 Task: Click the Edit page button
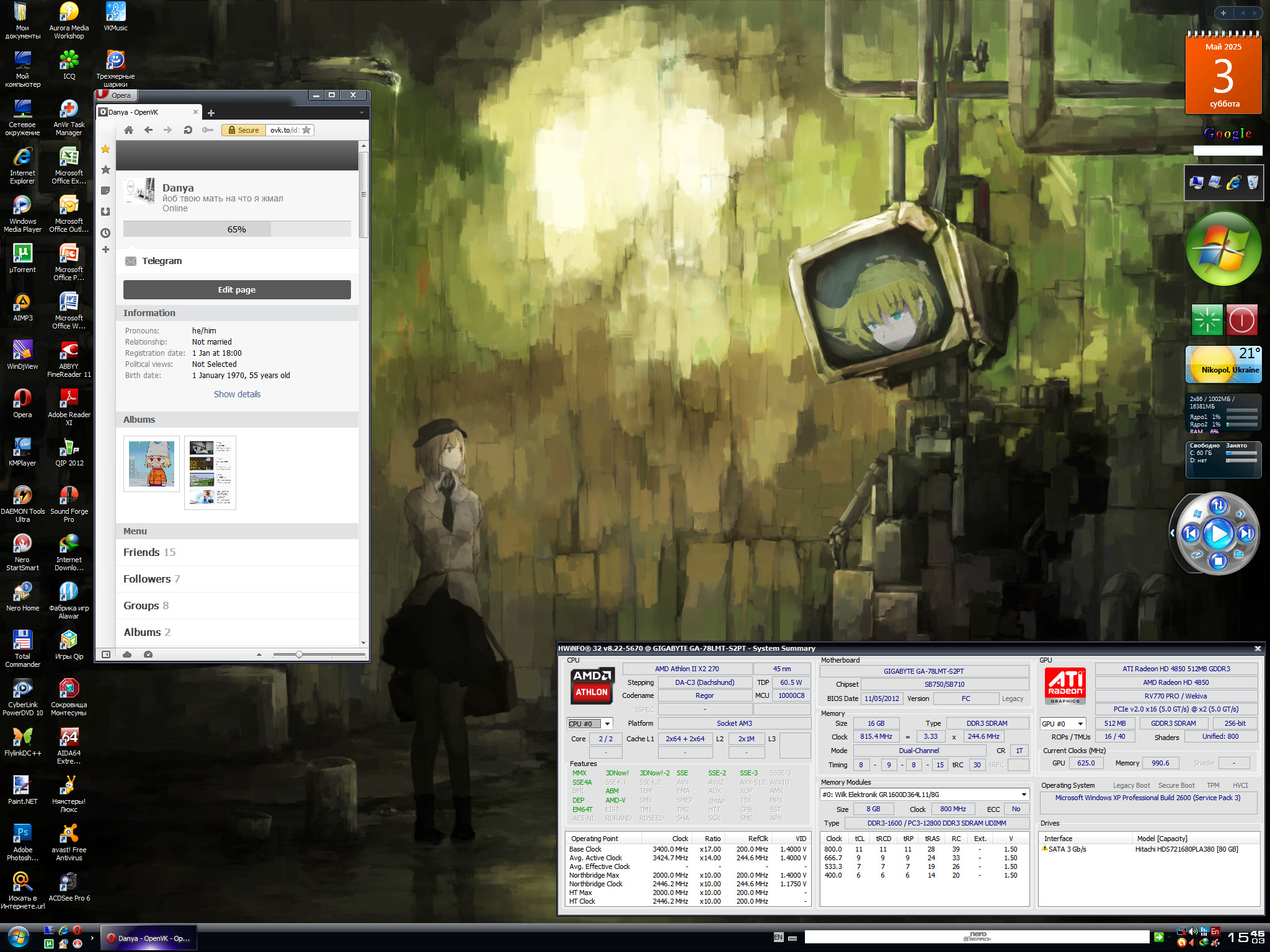237,289
